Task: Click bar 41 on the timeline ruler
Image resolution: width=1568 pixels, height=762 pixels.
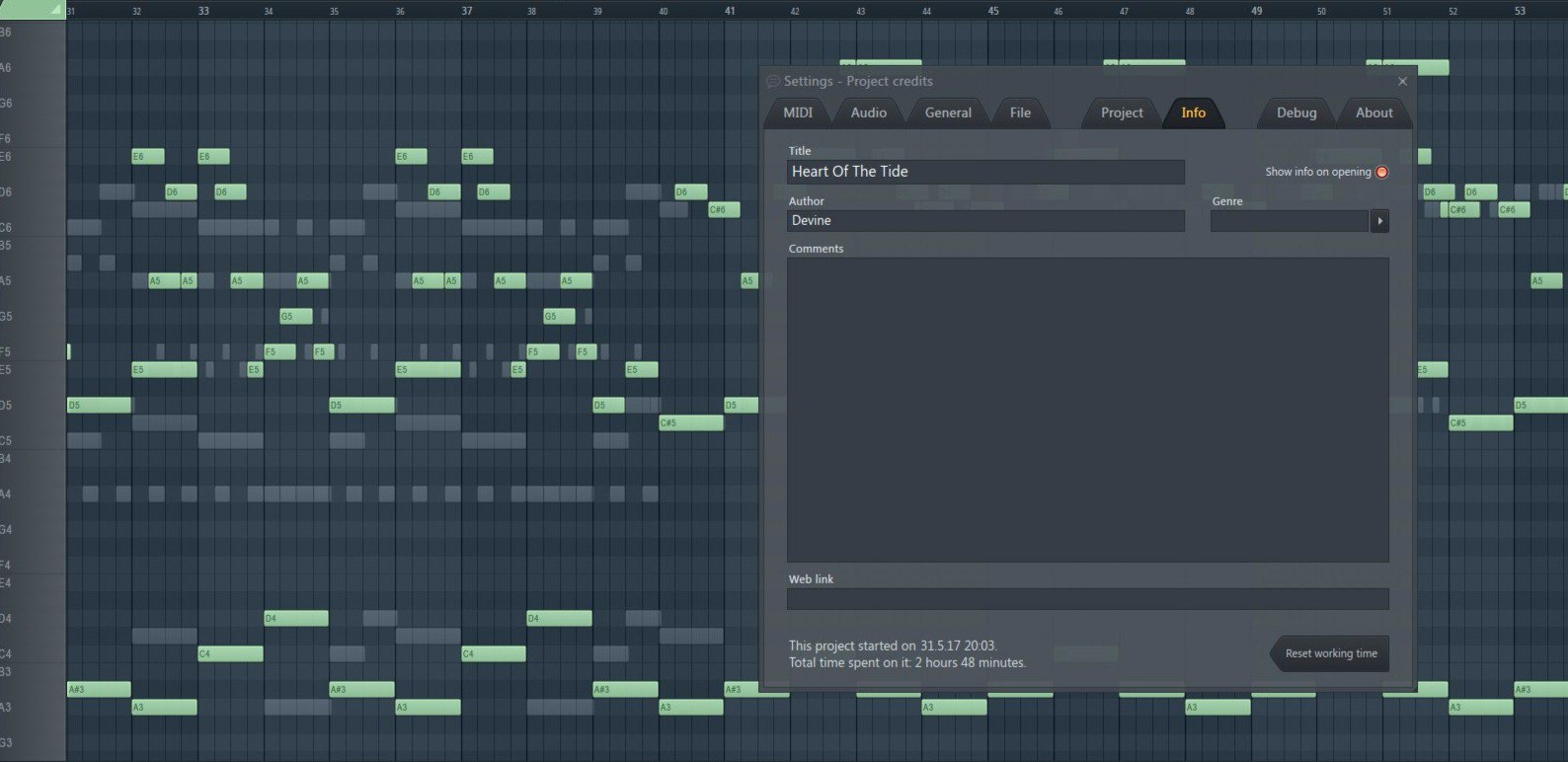Action: coord(730,11)
